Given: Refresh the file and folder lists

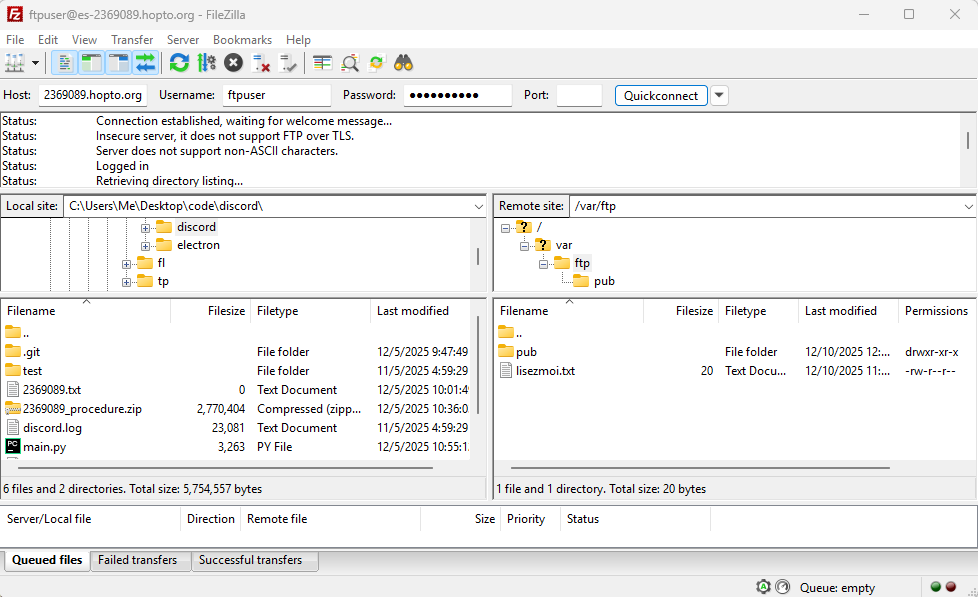Looking at the screenshot, I should [x=179, y=63].
